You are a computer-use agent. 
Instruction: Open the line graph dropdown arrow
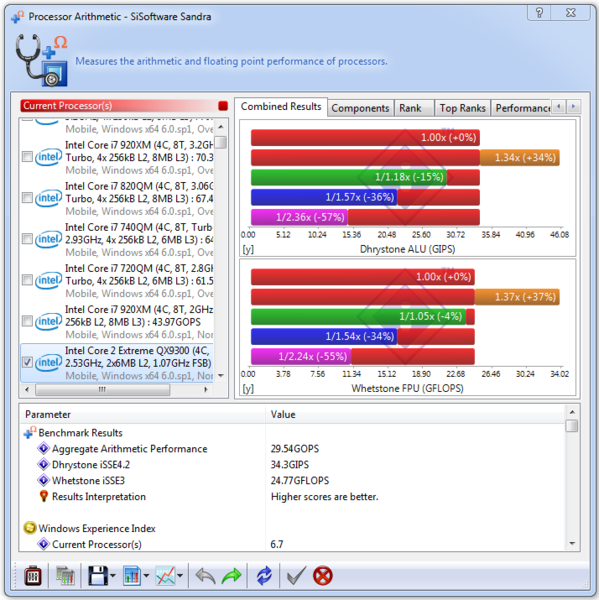point(180,576)
